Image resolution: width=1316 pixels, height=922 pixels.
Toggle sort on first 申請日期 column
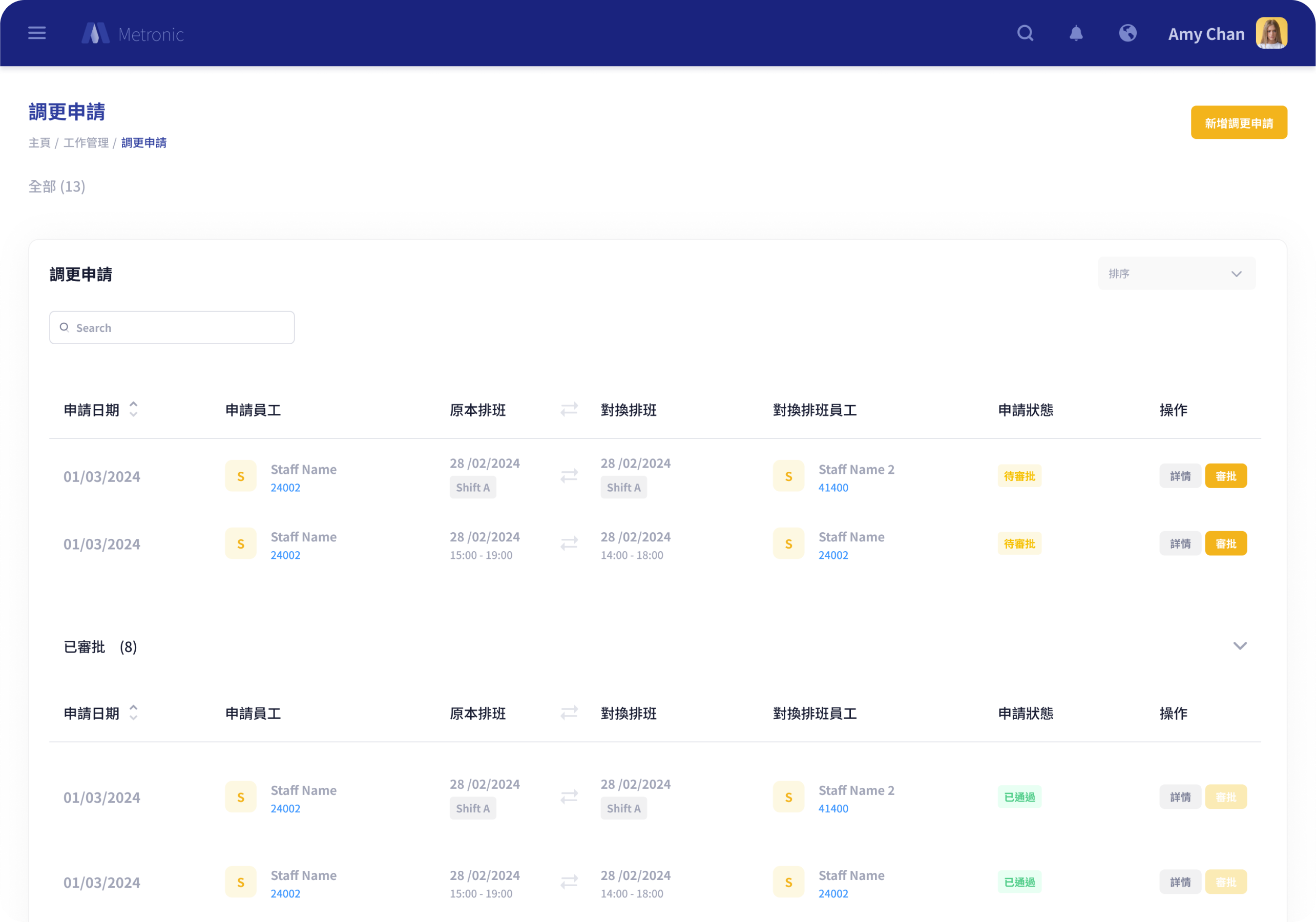[133, 409]
